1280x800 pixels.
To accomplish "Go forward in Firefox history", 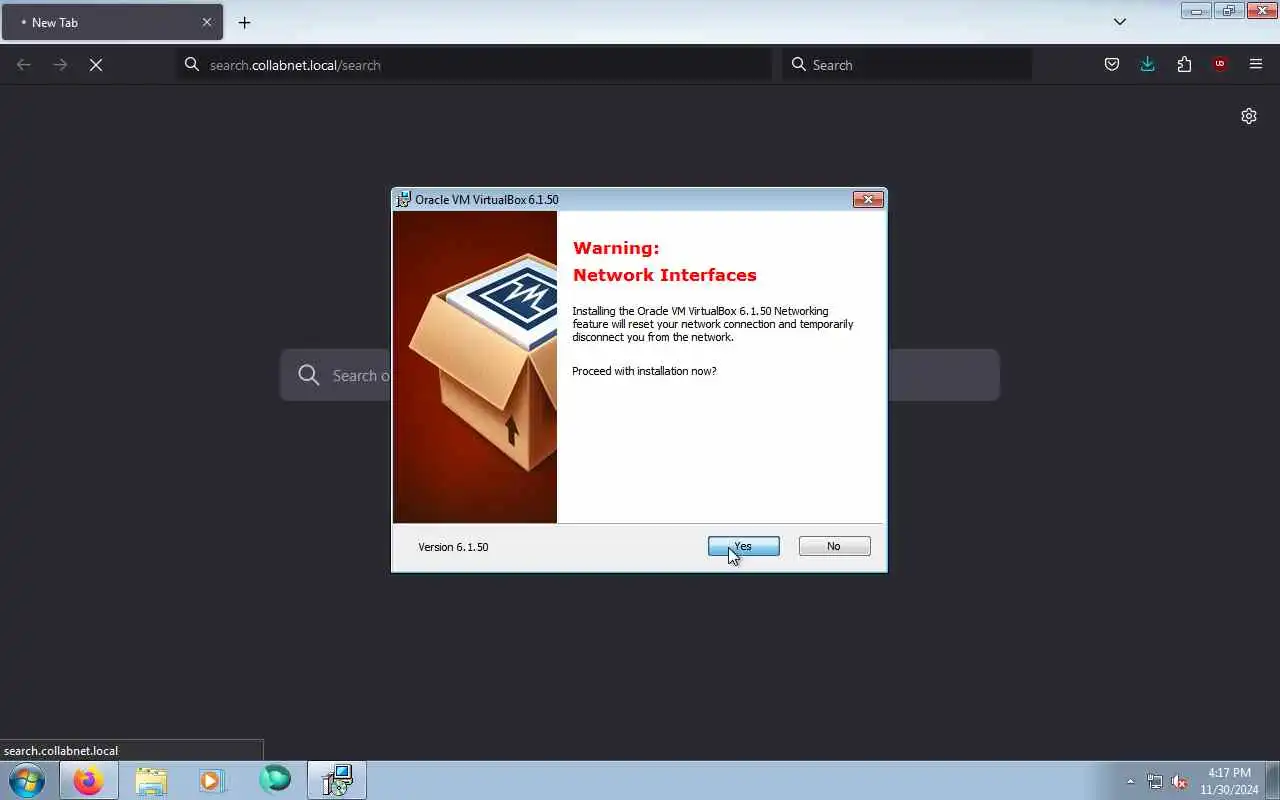I will 60,65.
